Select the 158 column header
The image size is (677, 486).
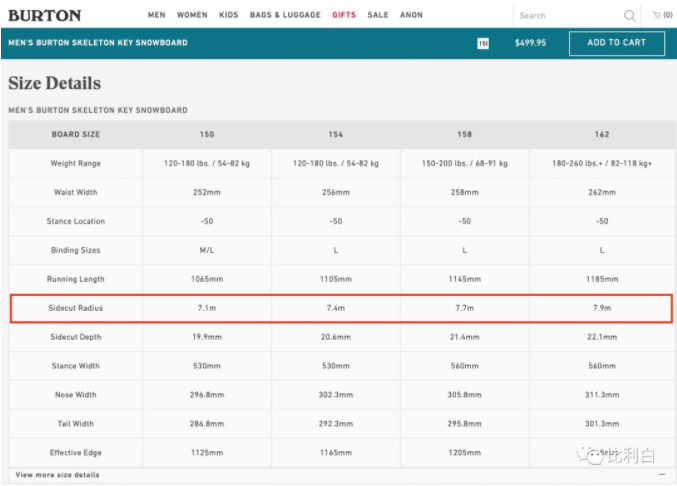(465, 134)
